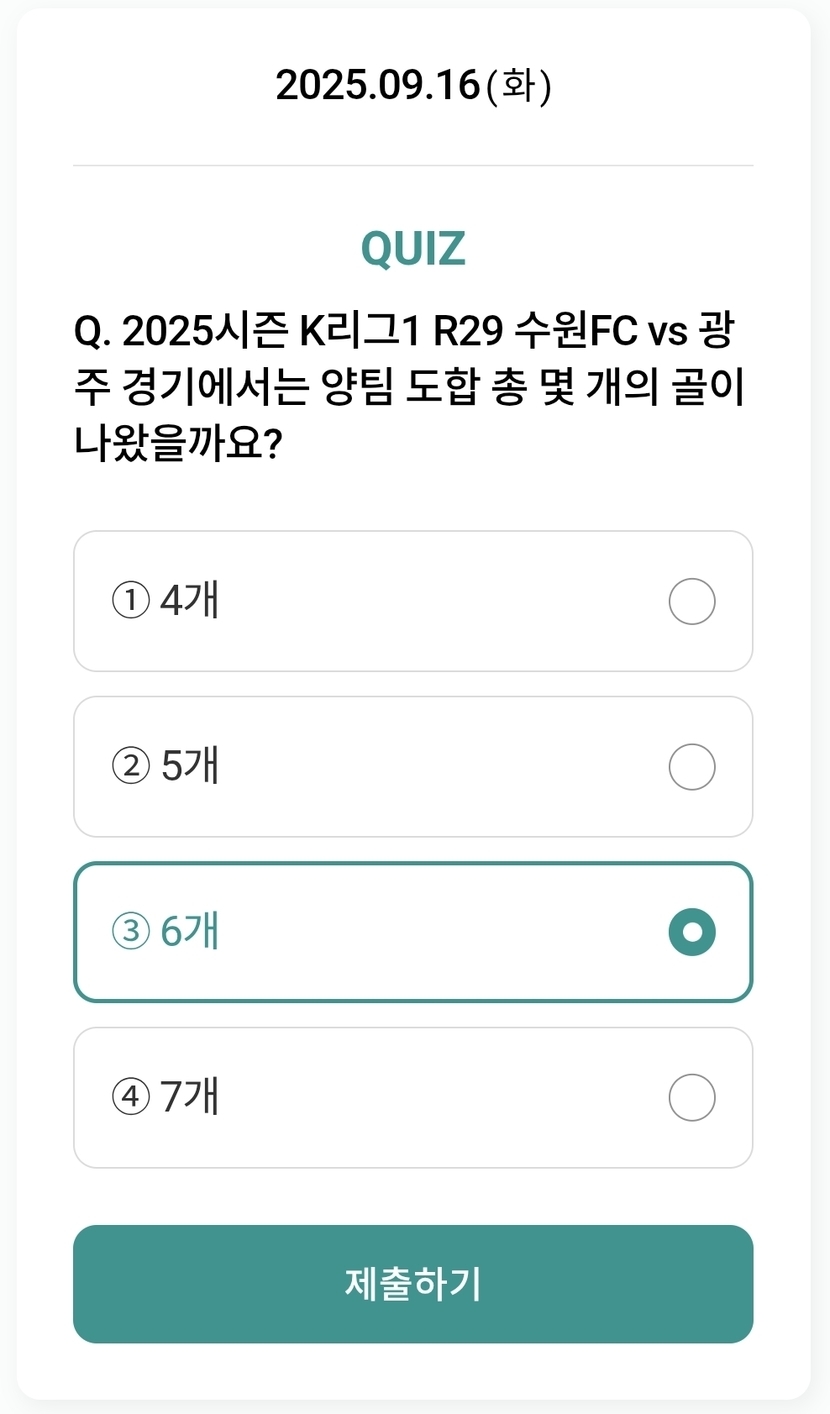Select the radio button for 5개
Image resolution: width=830 pixels, height=1414 pixels.
(691, 767)
